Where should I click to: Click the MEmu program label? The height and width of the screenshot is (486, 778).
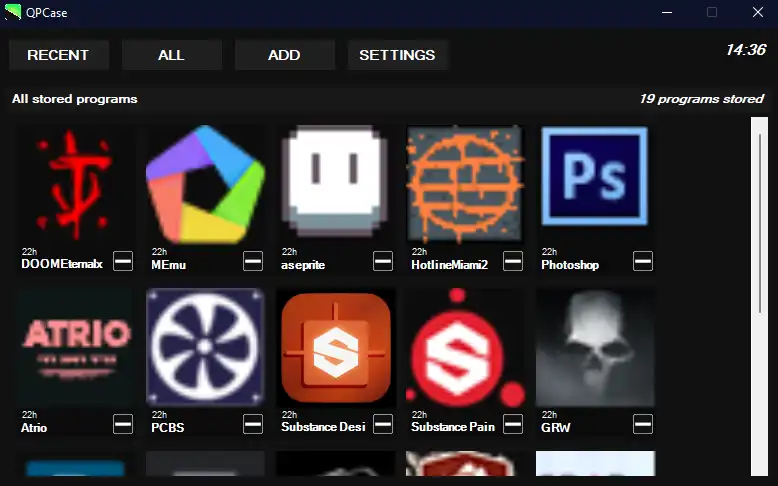pyautogui.click(x=169, y=265)
